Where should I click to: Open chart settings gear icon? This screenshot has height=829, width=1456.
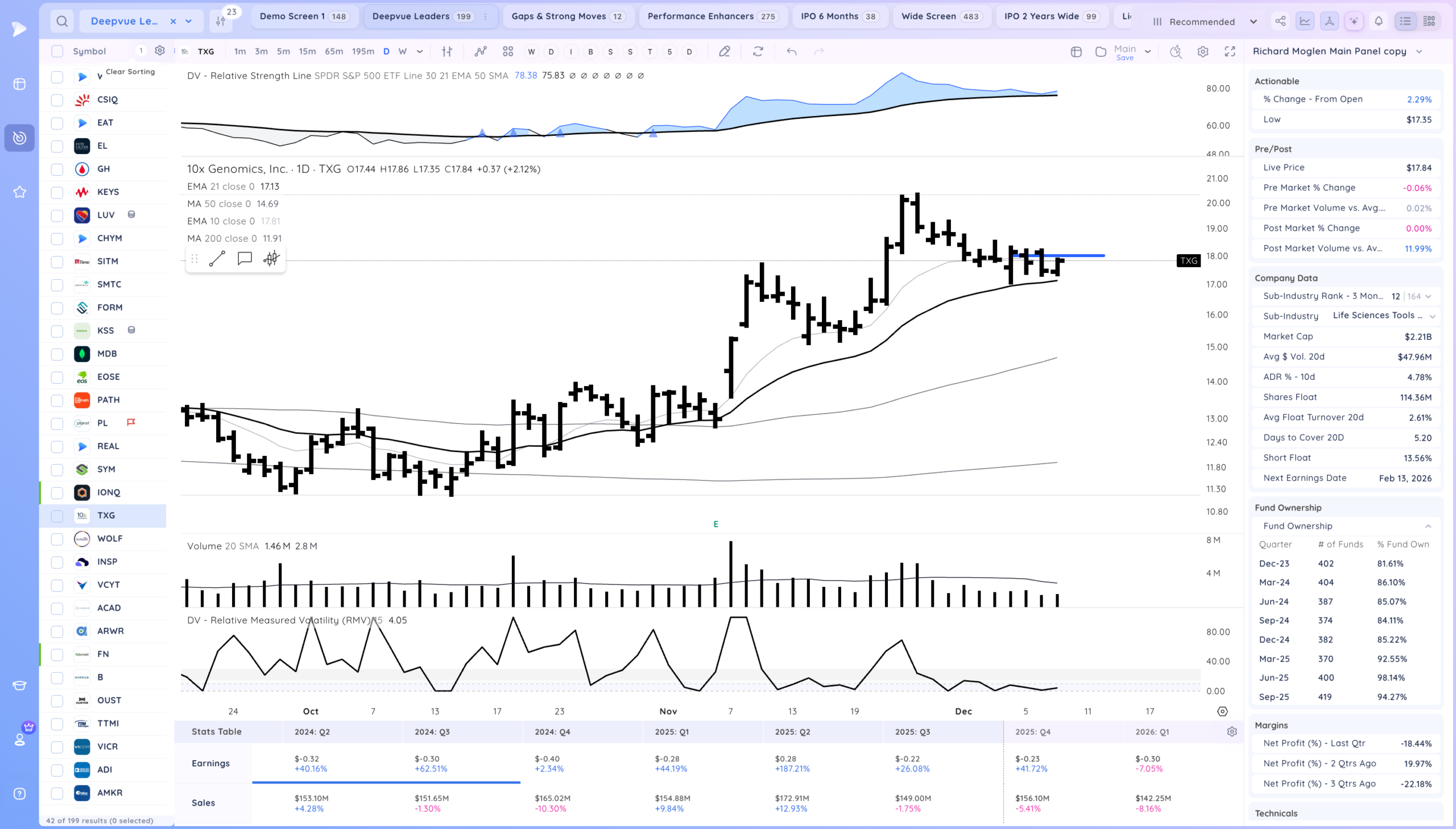pyautogui.click(x=1202, y=52)
